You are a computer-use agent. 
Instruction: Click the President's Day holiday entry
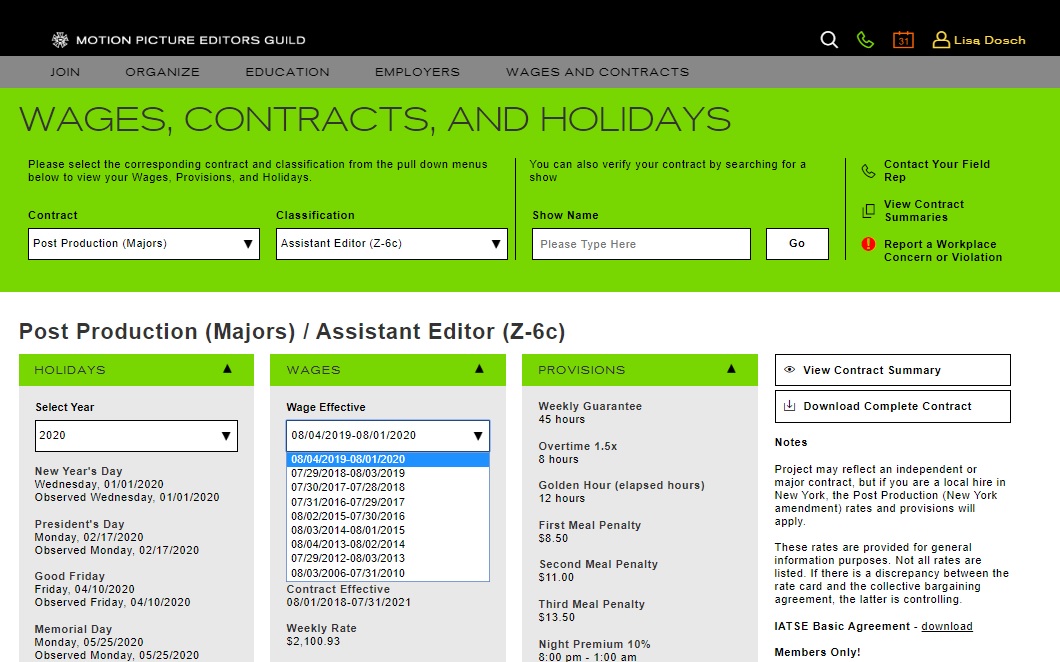click(x=117, y=537)
